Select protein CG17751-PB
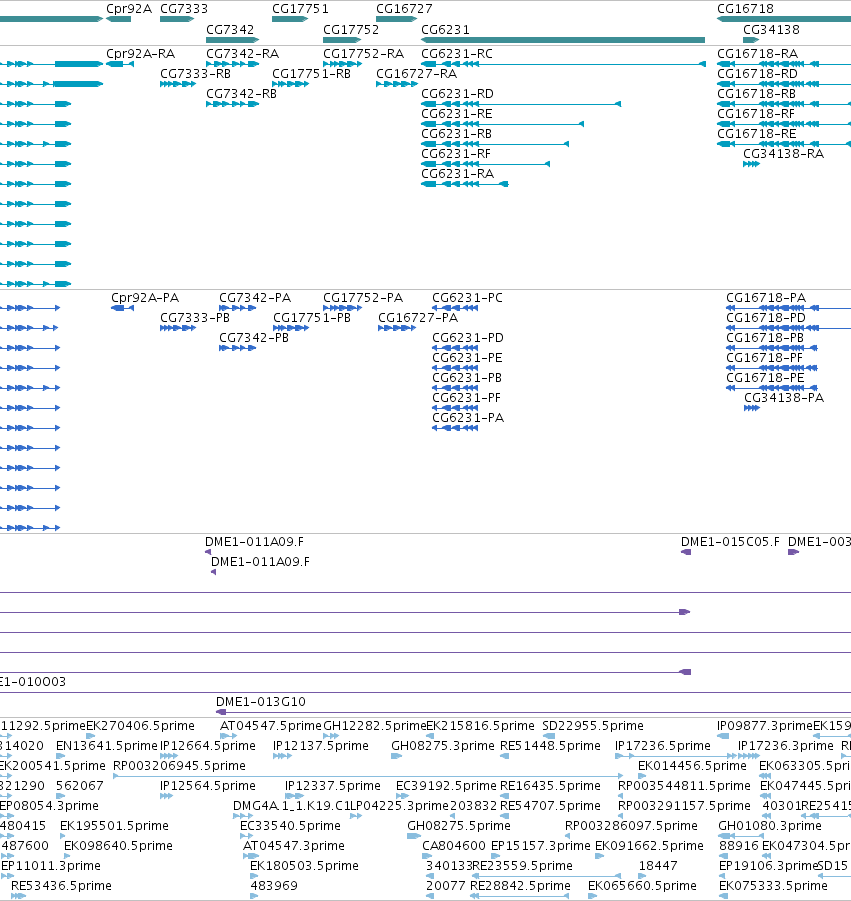This screenshot has height=901, width=851. [x=311, y=318]
